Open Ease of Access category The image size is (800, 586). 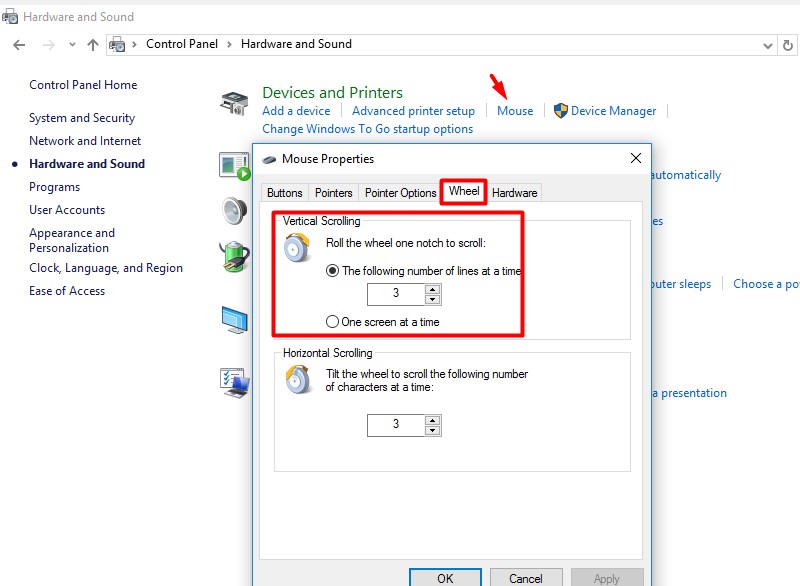coord(67,291)
